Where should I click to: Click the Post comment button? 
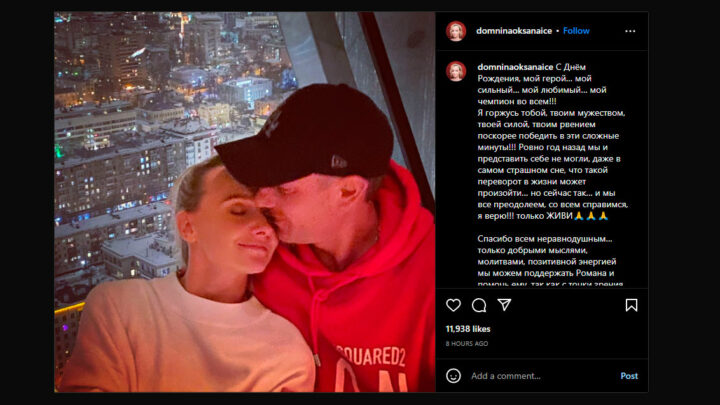coord(629,376)
